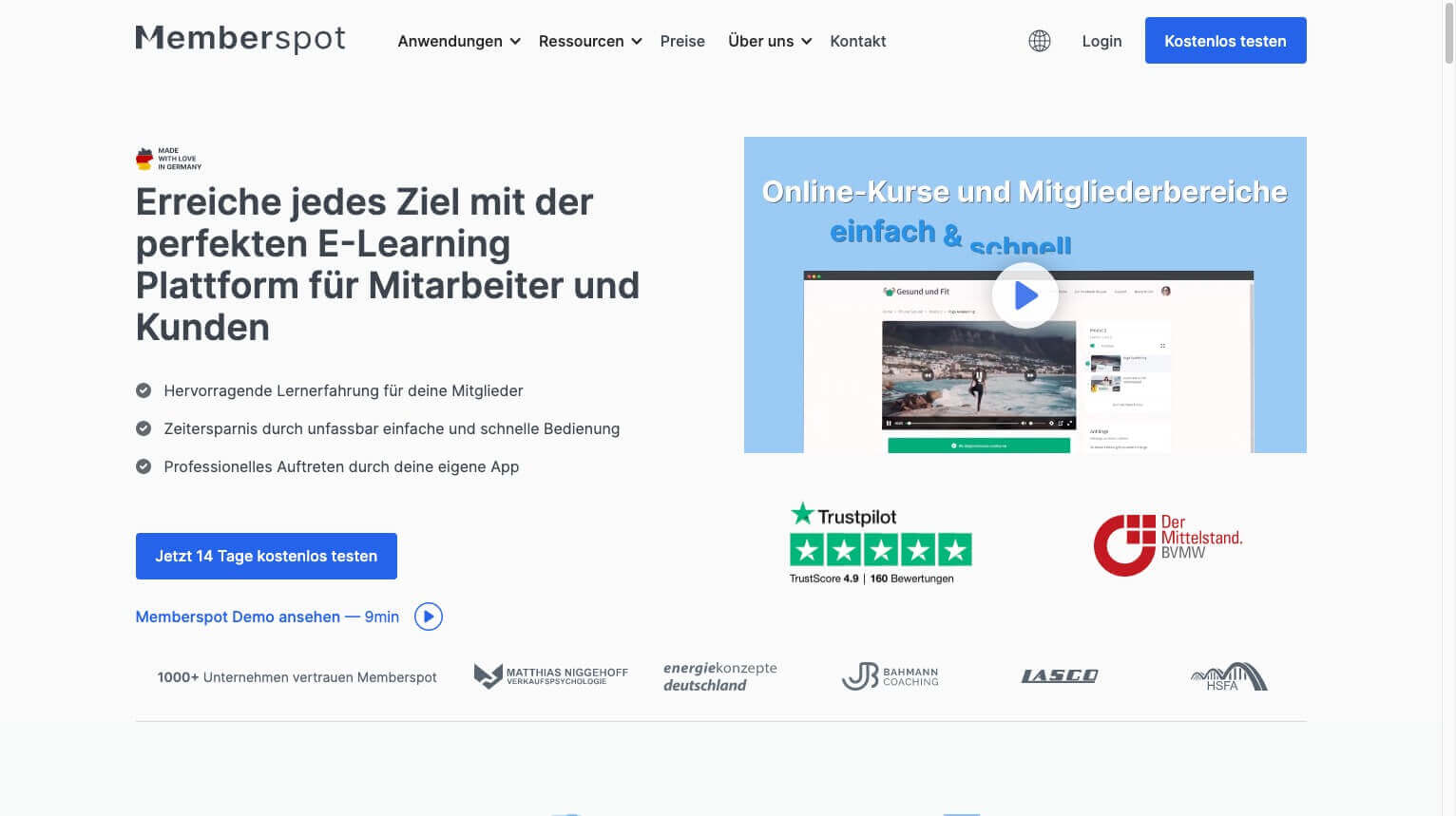1456x816 pixels.
Task: Expand the Anwendungen dropdown
Action: coord(459,41)
